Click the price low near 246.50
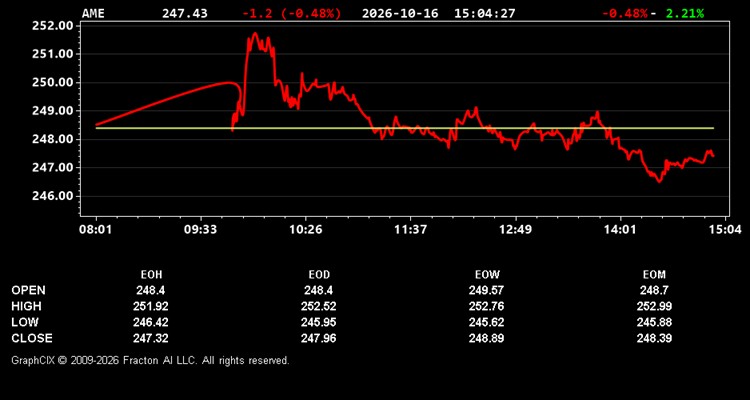Image resolution: width=750 pixels, height=400 pixels. pyautogui.click(x=659, y=181)
